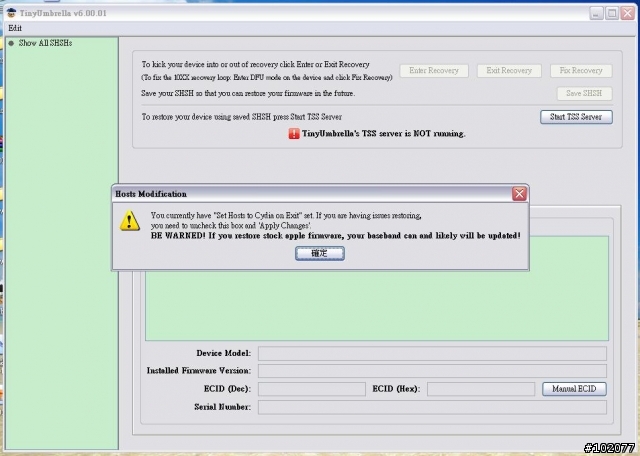Click the TinyUmbrella TSS server status text
The width and height of the screenshot is (640, 456).
pyautogui.click(x=384, y=133)
